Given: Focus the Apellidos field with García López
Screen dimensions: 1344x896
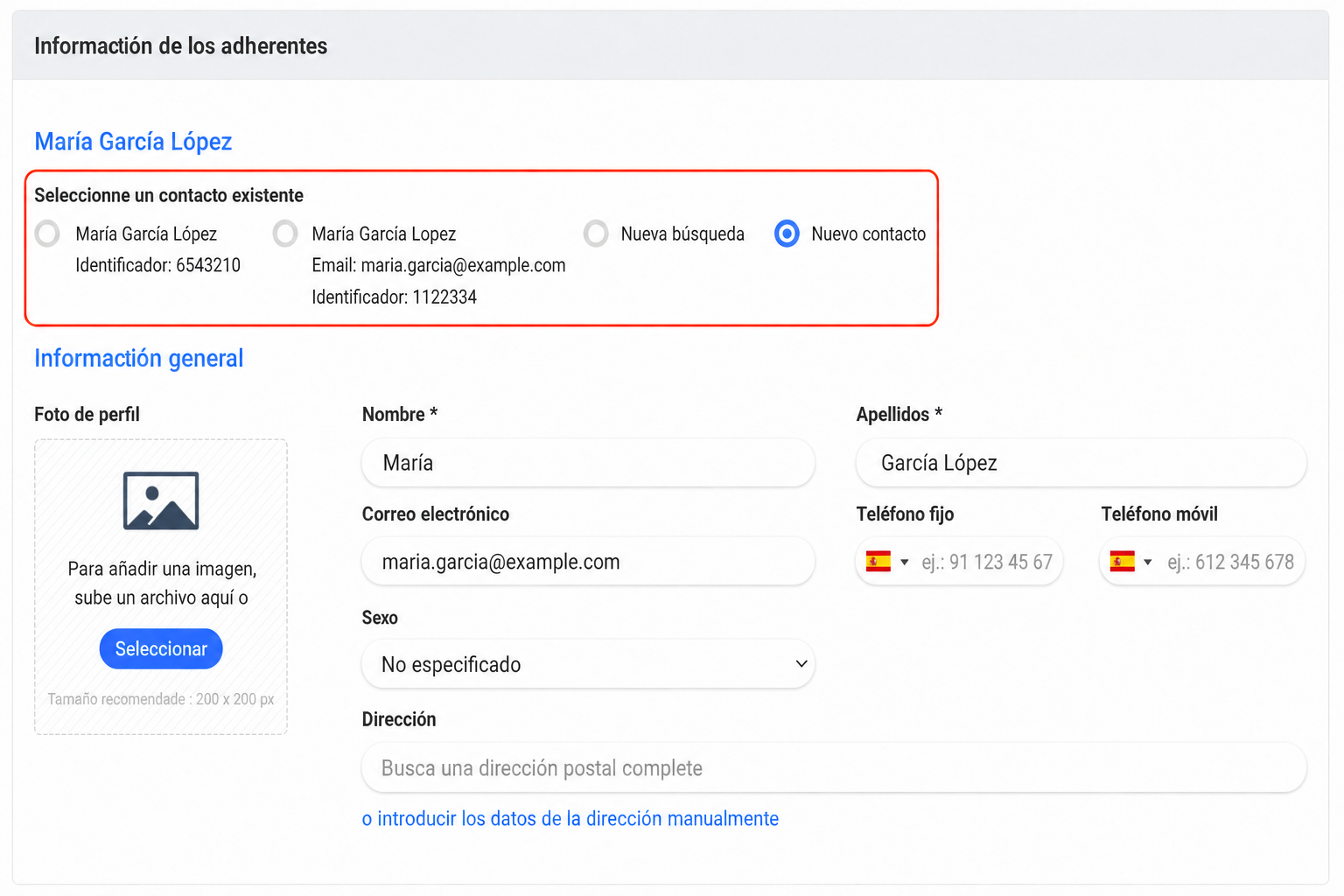Looking at the screenshot, I should 1081,463.
